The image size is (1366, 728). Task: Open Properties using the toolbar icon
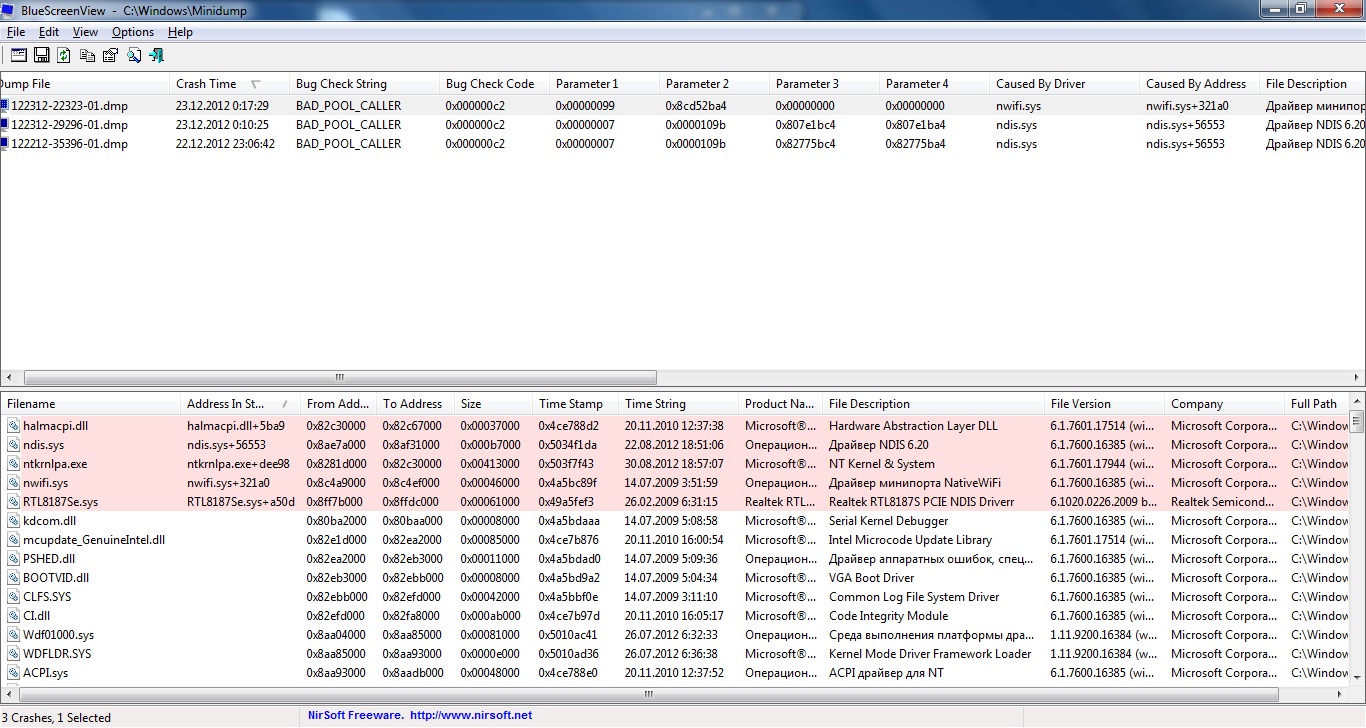(x=110, y=55)
